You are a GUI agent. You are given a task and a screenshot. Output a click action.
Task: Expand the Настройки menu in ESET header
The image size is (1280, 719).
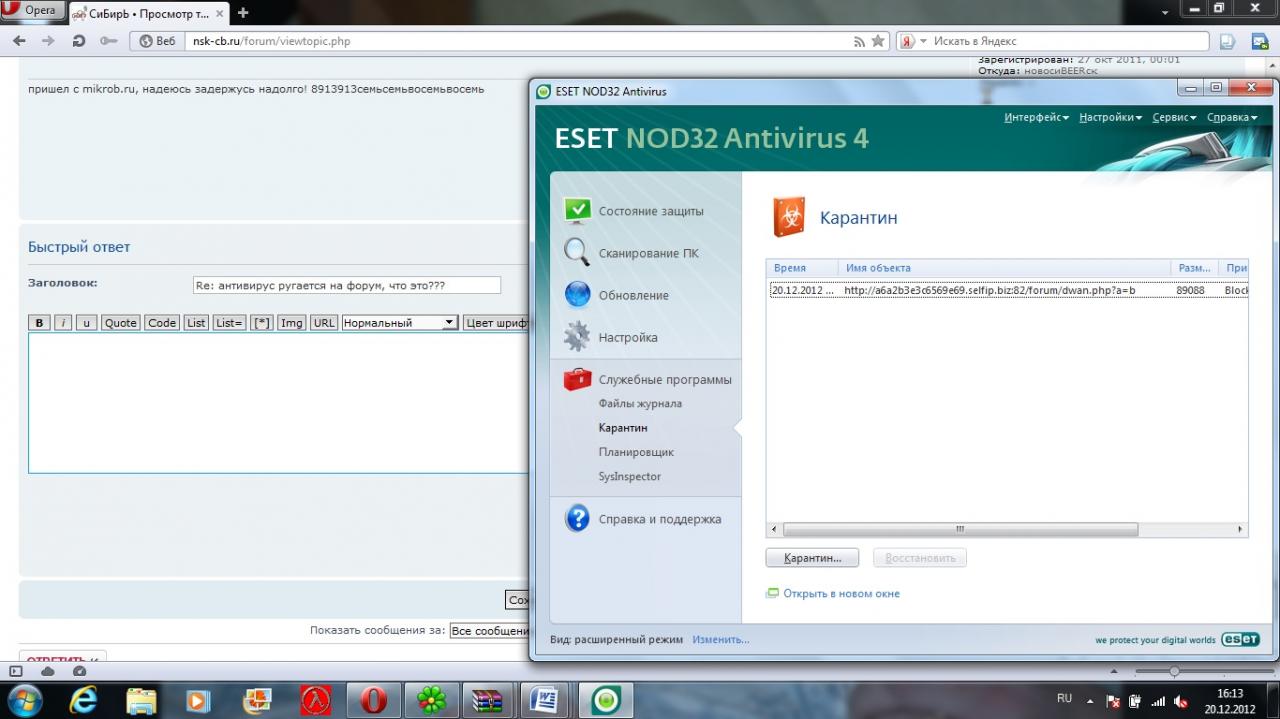(1110, 118)
